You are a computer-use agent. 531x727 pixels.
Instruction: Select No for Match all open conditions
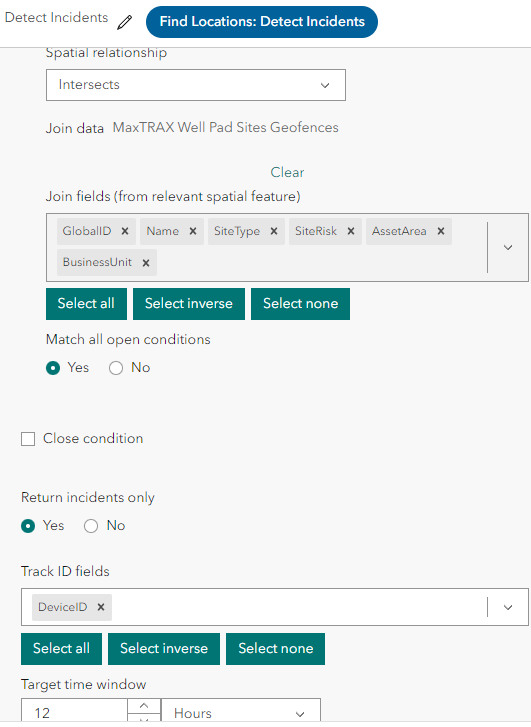[116, 368]
